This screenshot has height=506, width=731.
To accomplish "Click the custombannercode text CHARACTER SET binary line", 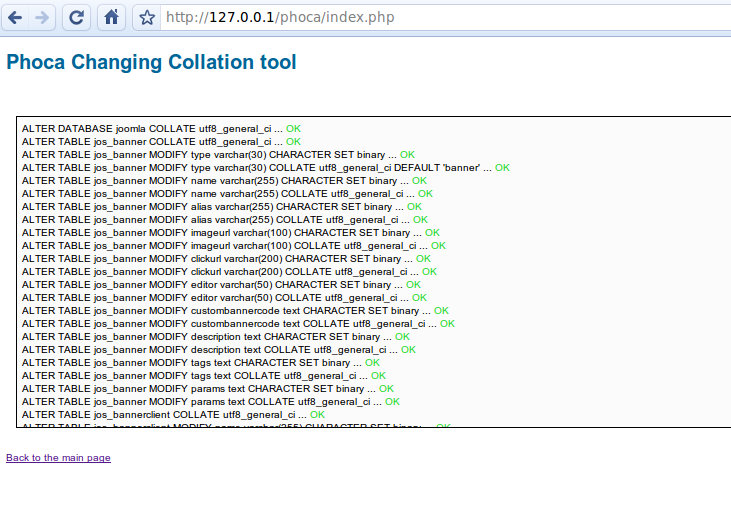I will (235, 311).
